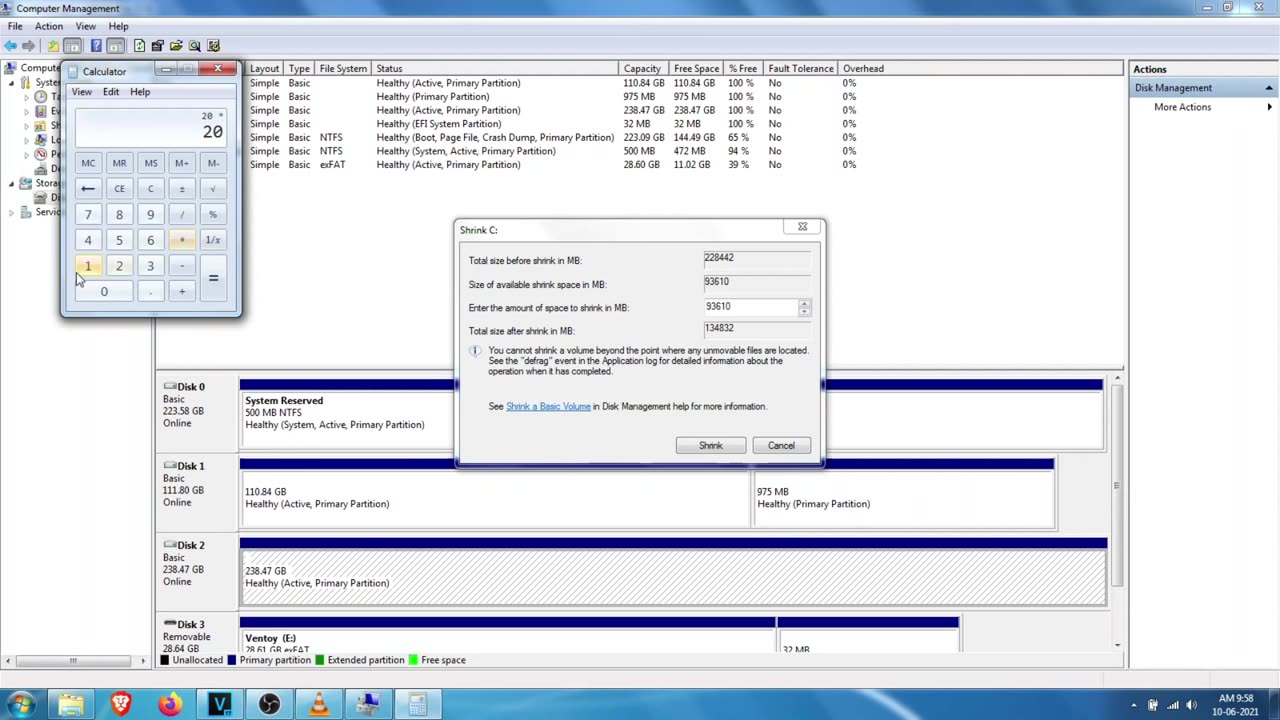This screenshot has height=720, width=1280.
Task: Sort by Capacity column header
Action: tap(643, 69)
